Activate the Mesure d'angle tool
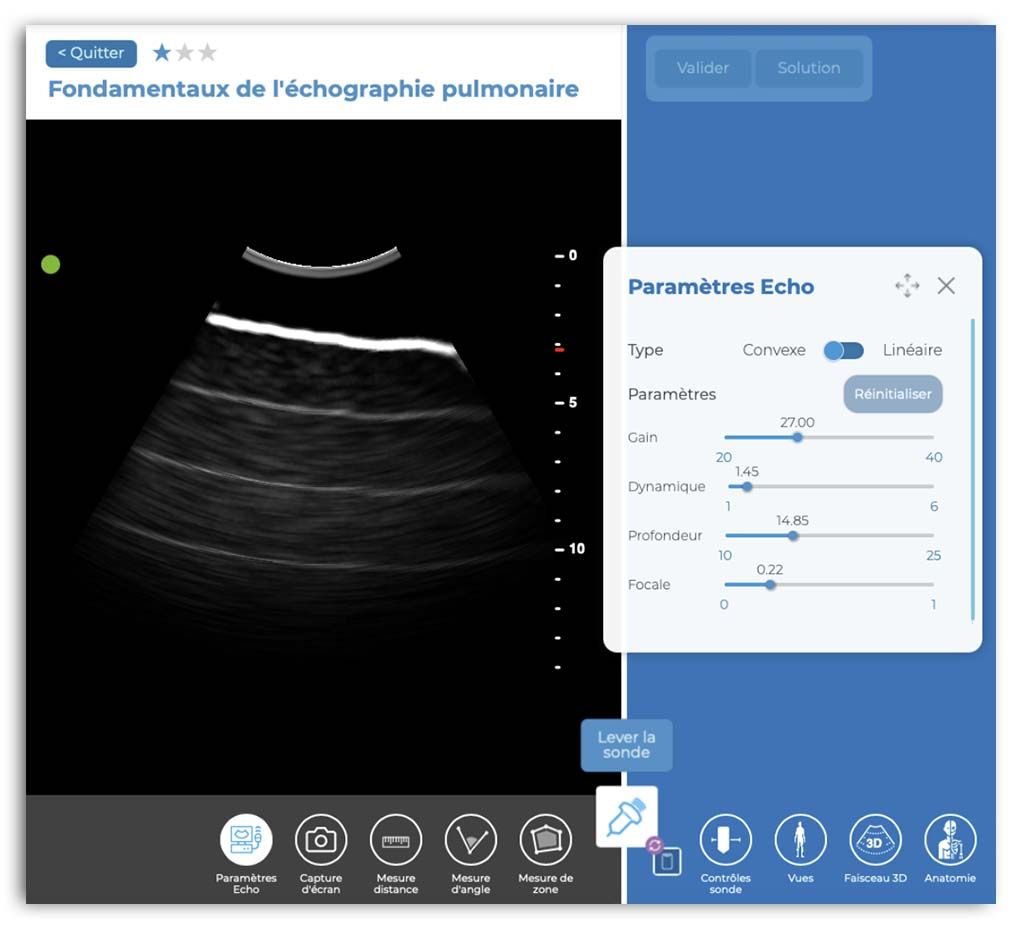Image resolution: width=1018 pixels, height=937 pixels. tap(470, 840)
